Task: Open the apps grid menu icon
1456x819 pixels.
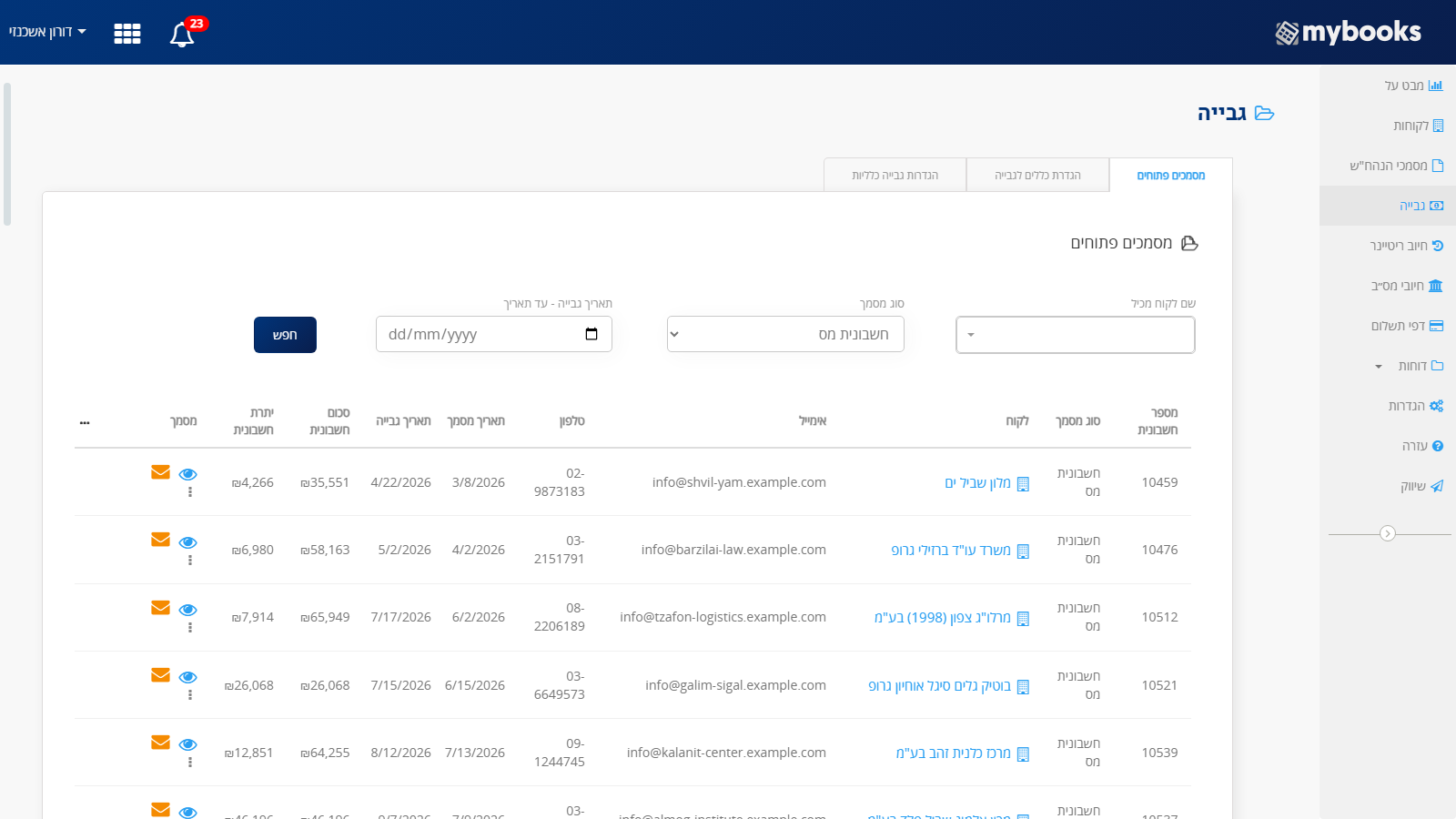Action: pyautogui.click(x=127, y=34)
